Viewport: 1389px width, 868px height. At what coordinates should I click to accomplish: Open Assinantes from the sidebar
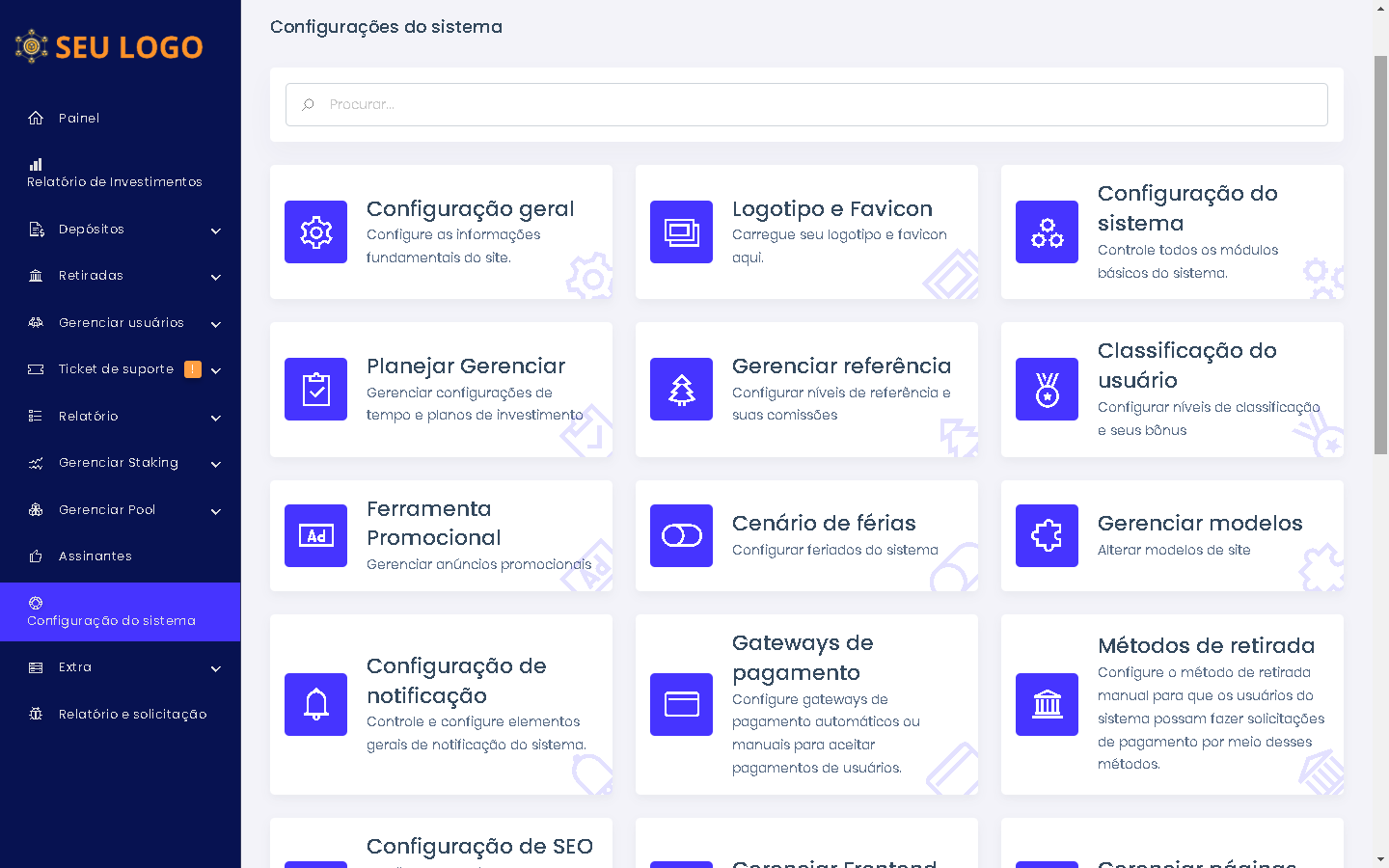coord(95,556)
